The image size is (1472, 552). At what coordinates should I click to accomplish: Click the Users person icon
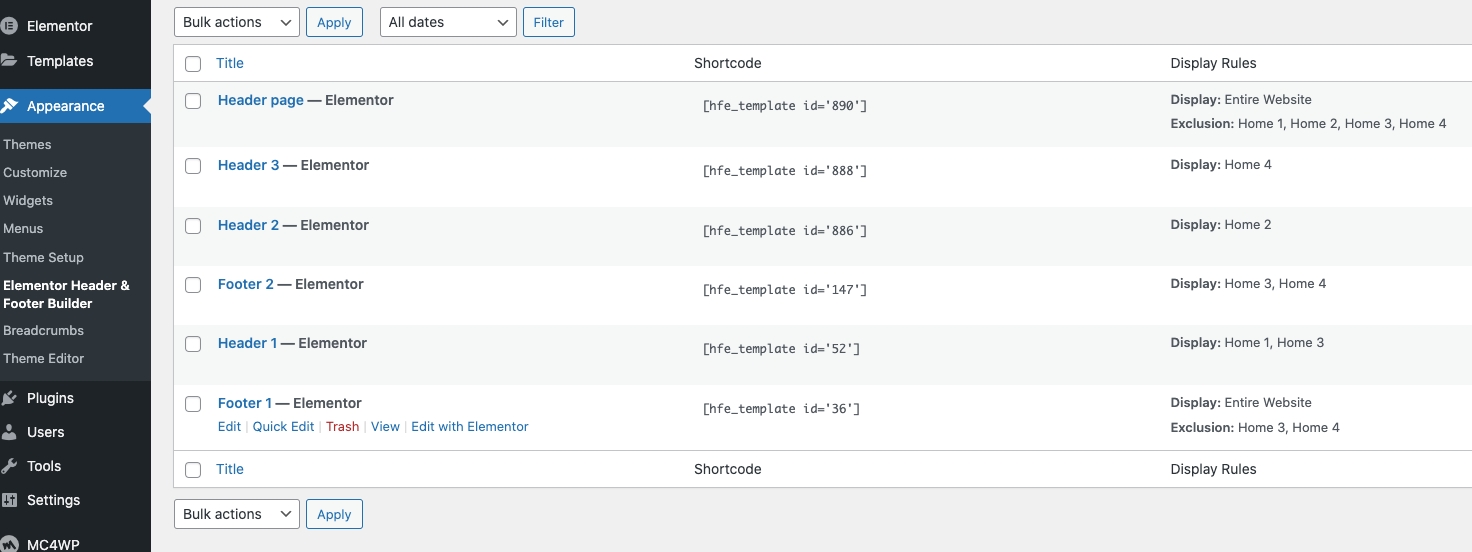pos(9,432)
